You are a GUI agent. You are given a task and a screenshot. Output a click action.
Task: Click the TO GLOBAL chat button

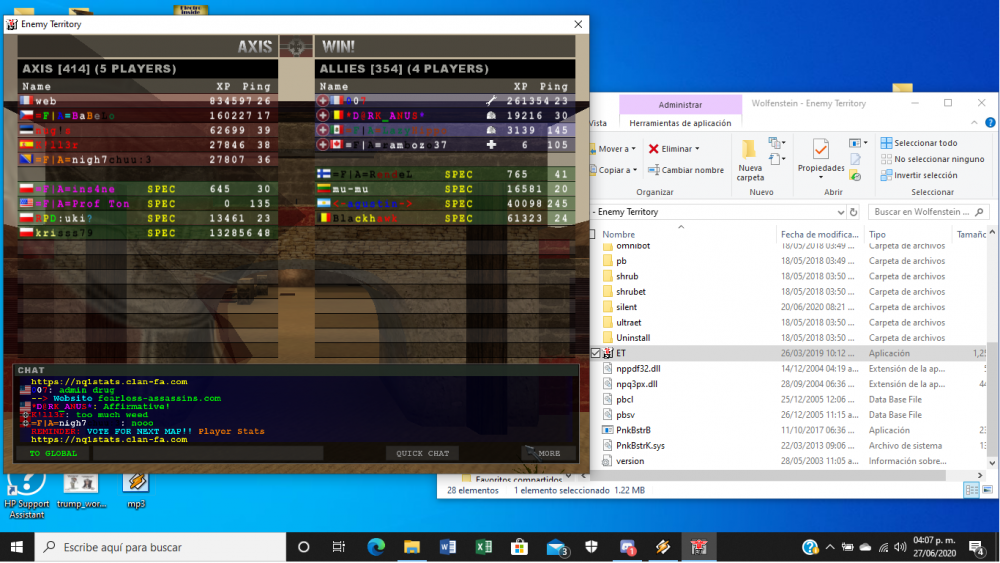[x=54, y=453]
